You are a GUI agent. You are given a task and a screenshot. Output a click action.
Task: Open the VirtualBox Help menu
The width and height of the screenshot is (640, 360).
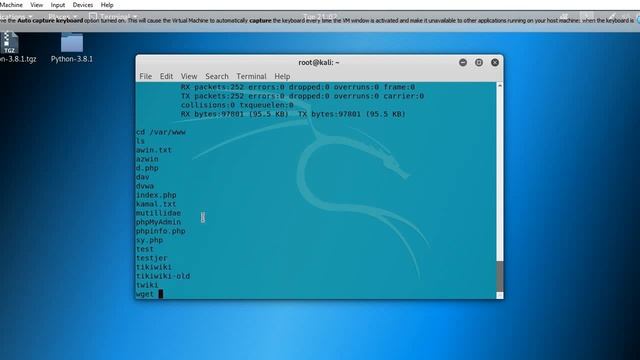click(x=107, y=5)
